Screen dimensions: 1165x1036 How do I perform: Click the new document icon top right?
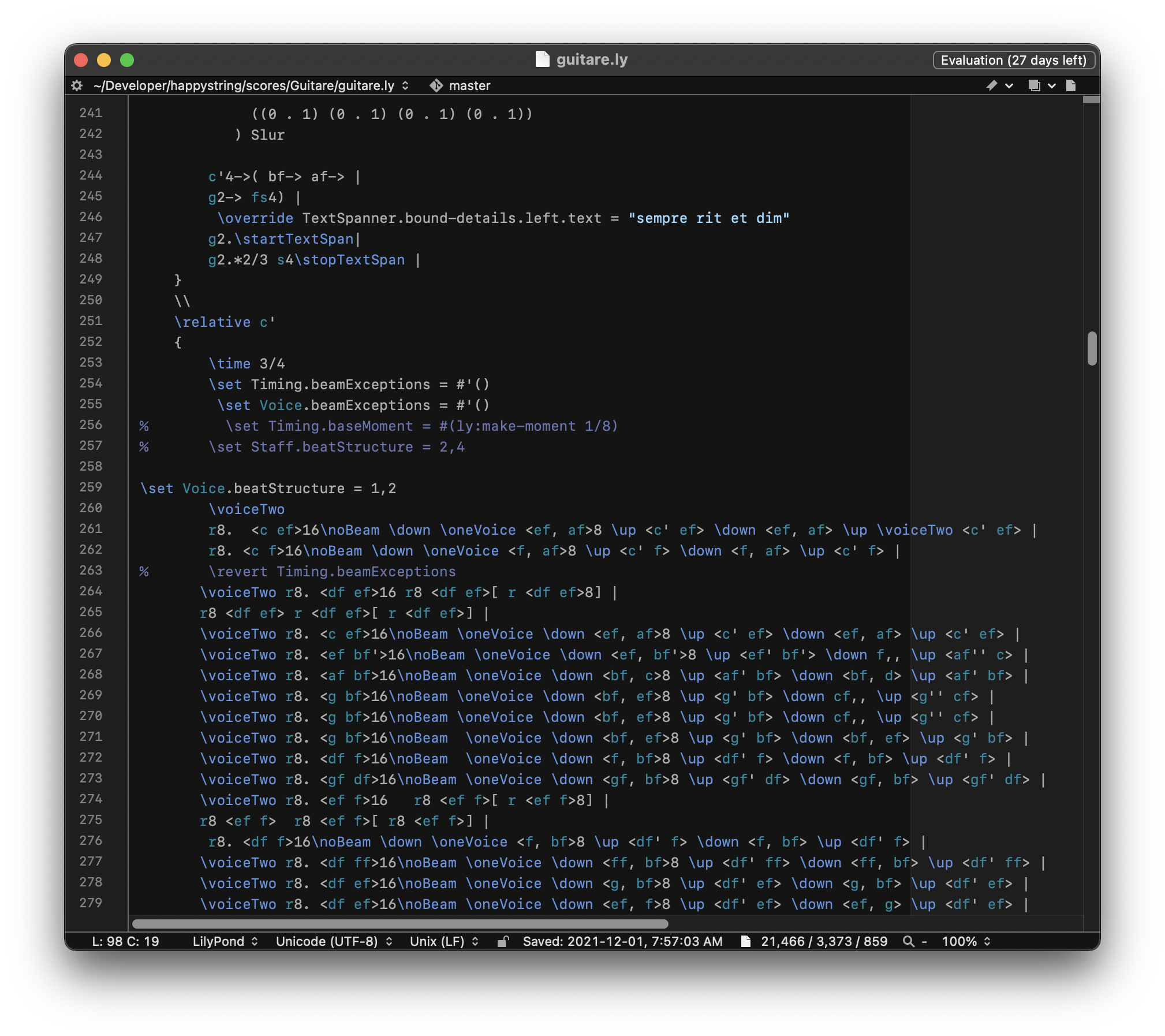click(1072, 85)
